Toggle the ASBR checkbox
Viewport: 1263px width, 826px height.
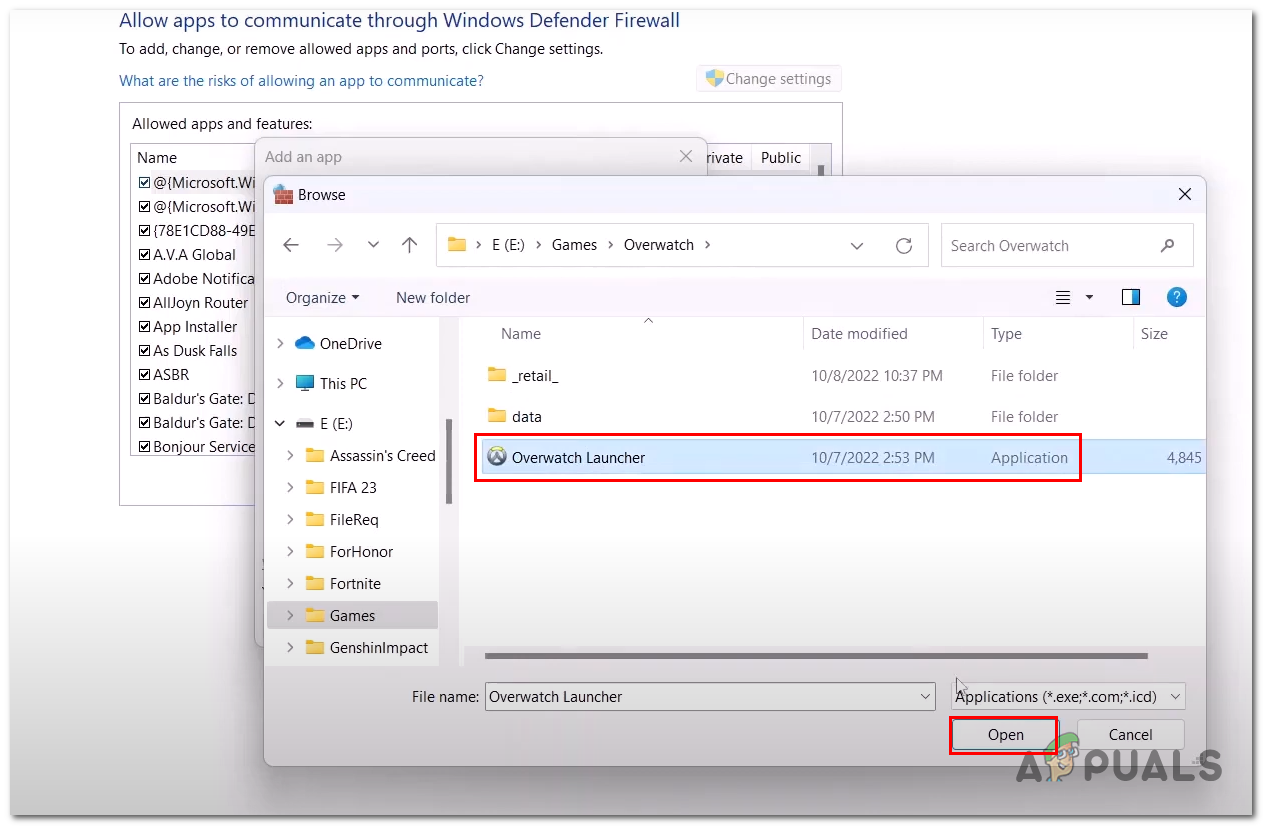(x=144, y=374)
